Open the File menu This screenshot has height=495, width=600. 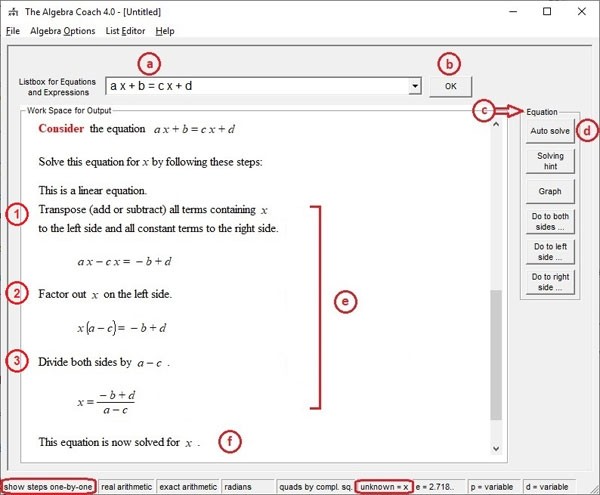click(x=13, y=31)
